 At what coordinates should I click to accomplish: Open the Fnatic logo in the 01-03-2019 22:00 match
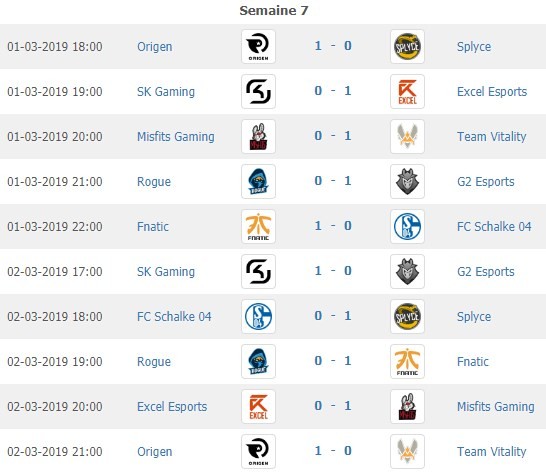(258, 226)
